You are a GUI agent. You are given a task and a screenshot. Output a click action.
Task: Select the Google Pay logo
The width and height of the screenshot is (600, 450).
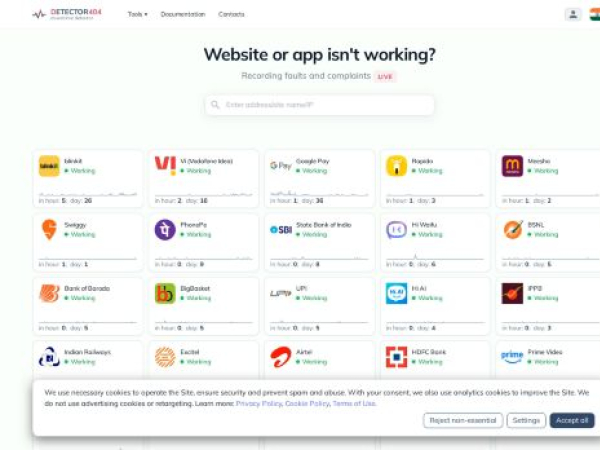tap(281, 166)
